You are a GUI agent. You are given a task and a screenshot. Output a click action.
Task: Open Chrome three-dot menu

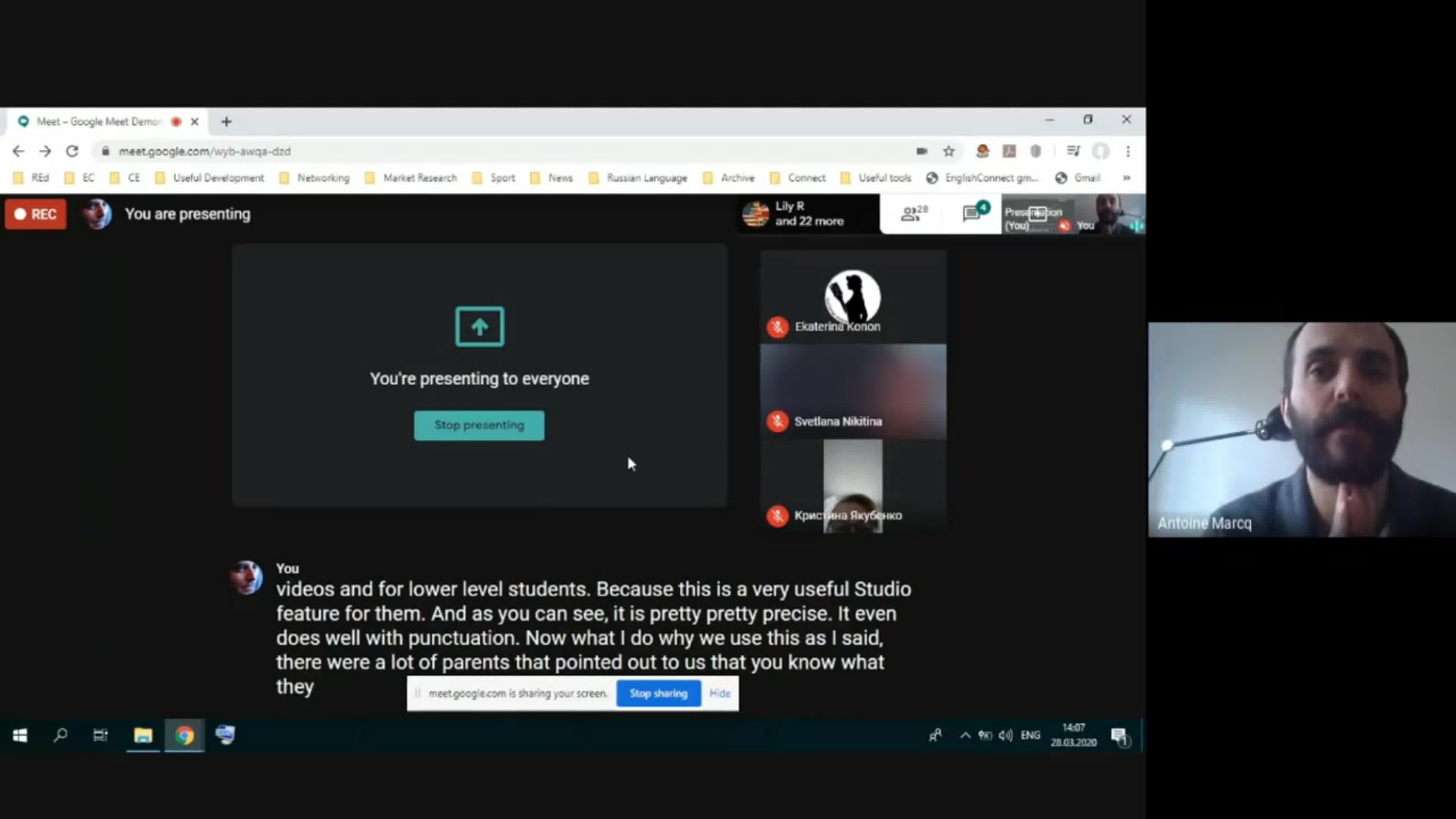[x=1128, y=151]
